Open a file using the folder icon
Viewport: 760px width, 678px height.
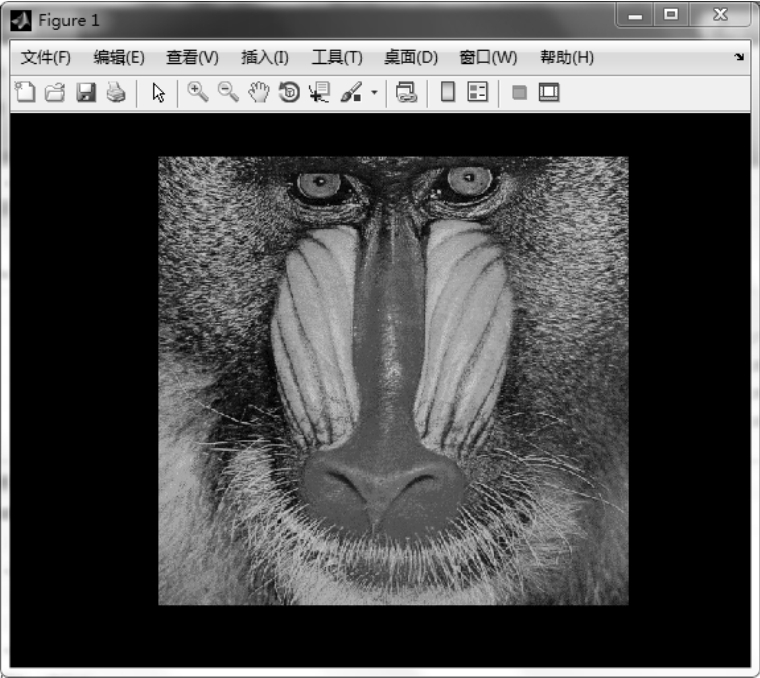[55, 93]
